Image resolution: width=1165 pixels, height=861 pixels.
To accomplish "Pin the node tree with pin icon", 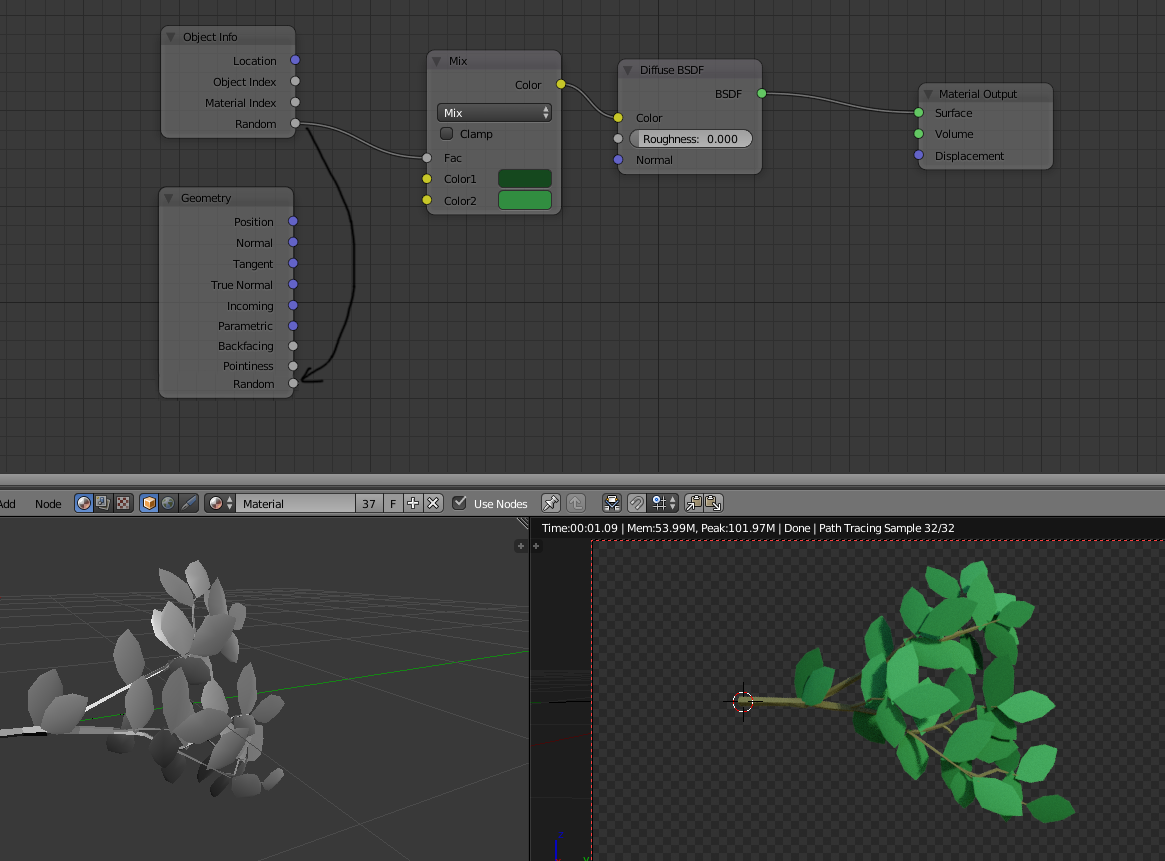I will 551,503.
